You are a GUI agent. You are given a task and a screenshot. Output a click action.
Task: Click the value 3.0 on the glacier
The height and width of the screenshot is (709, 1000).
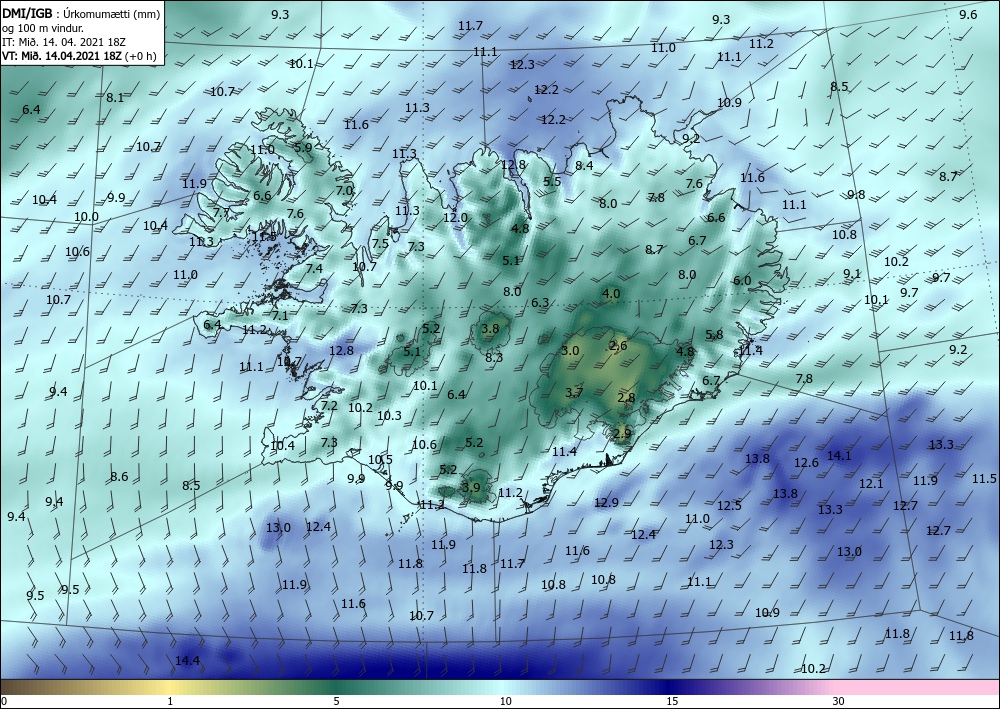click(x=570, y=351)
